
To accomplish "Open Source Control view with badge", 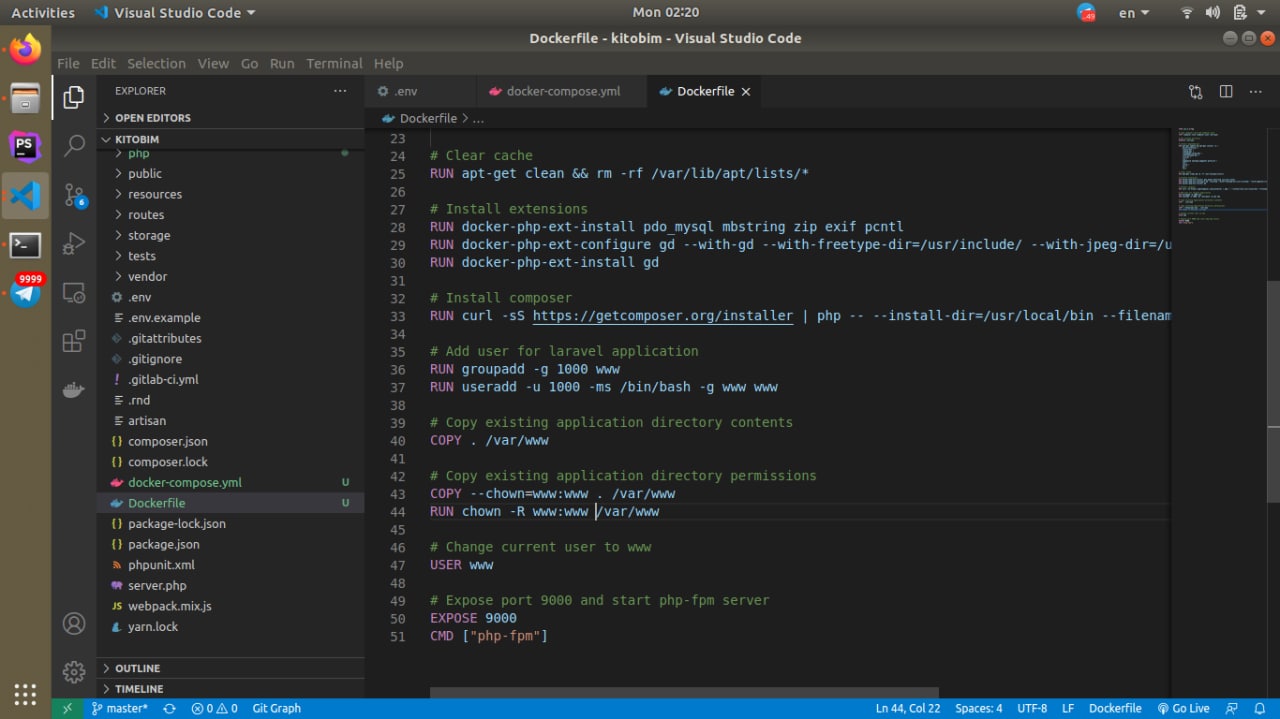I will (x=75, y=195).
